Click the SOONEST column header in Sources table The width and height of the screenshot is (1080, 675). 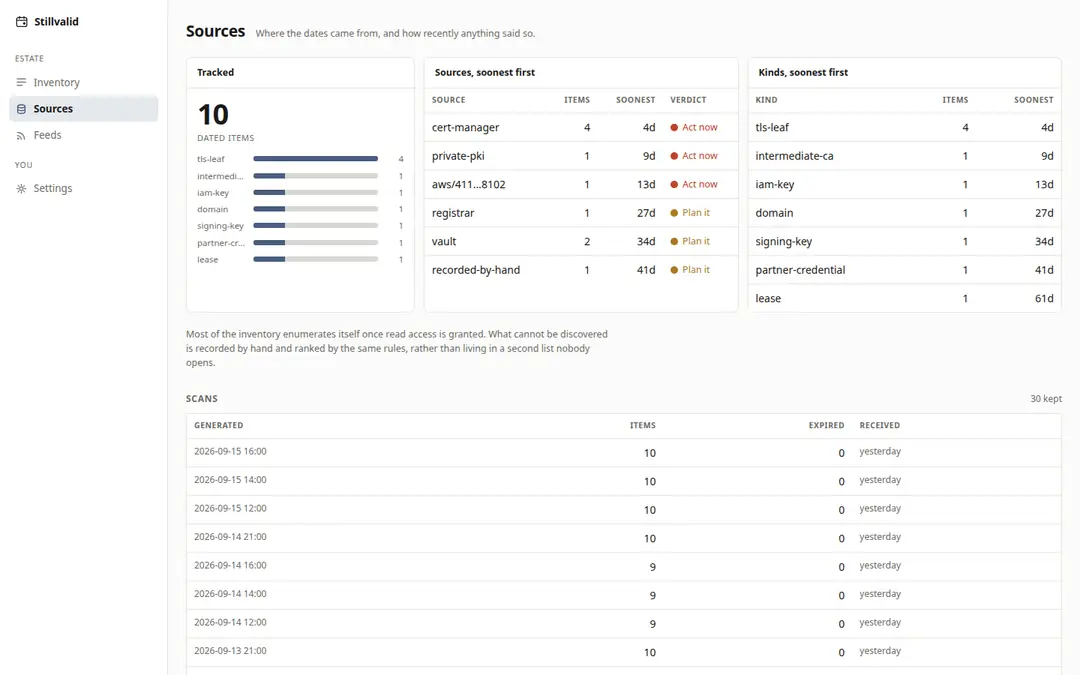click(635, 100)
